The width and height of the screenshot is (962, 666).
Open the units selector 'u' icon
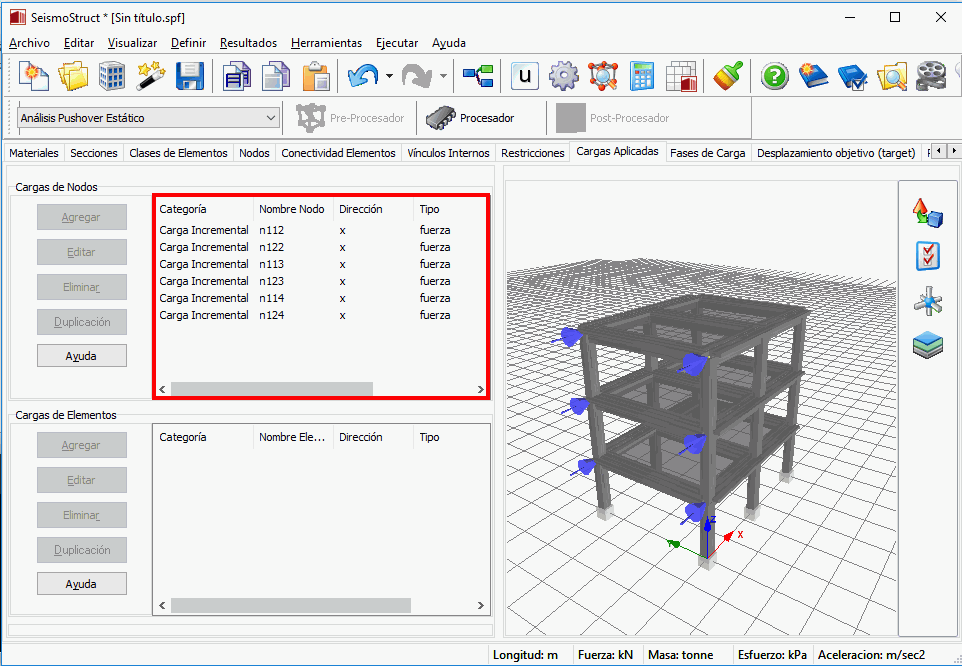(525, 76)
